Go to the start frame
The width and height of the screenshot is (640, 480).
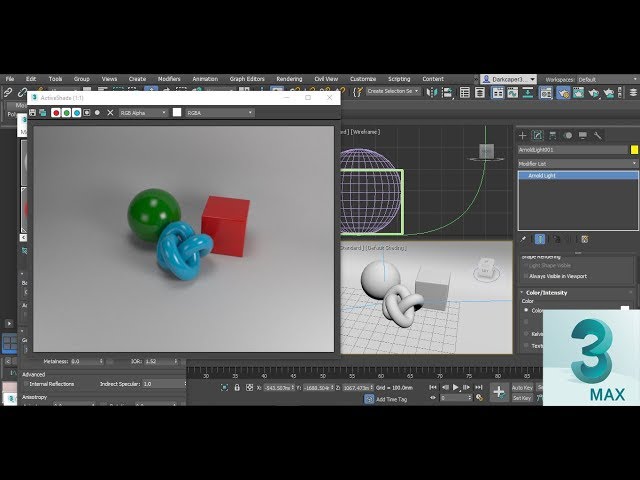(x=433, y=387)
